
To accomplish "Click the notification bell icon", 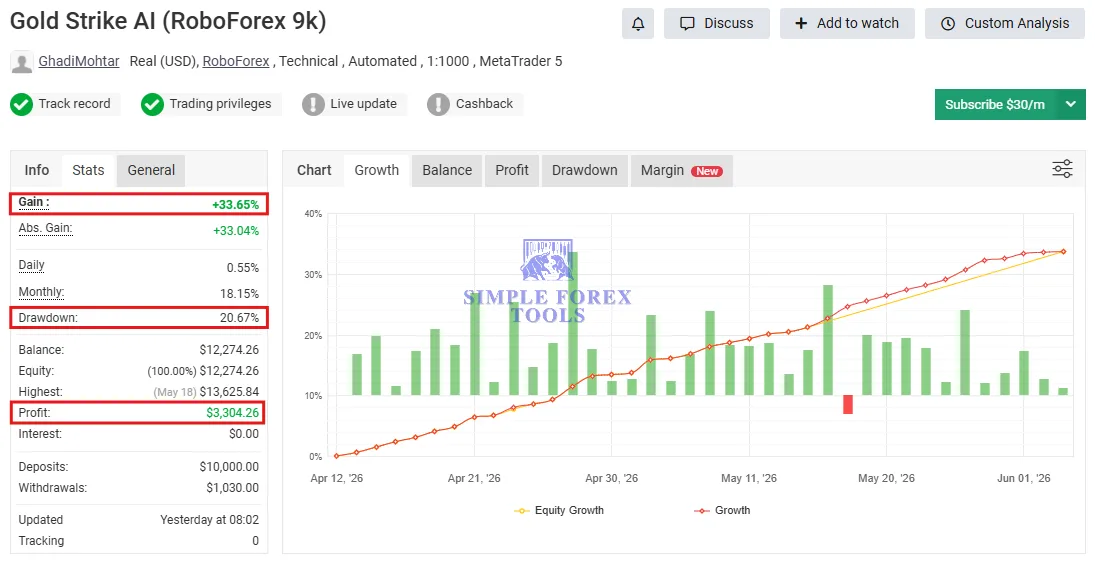I will click(638, 24).
